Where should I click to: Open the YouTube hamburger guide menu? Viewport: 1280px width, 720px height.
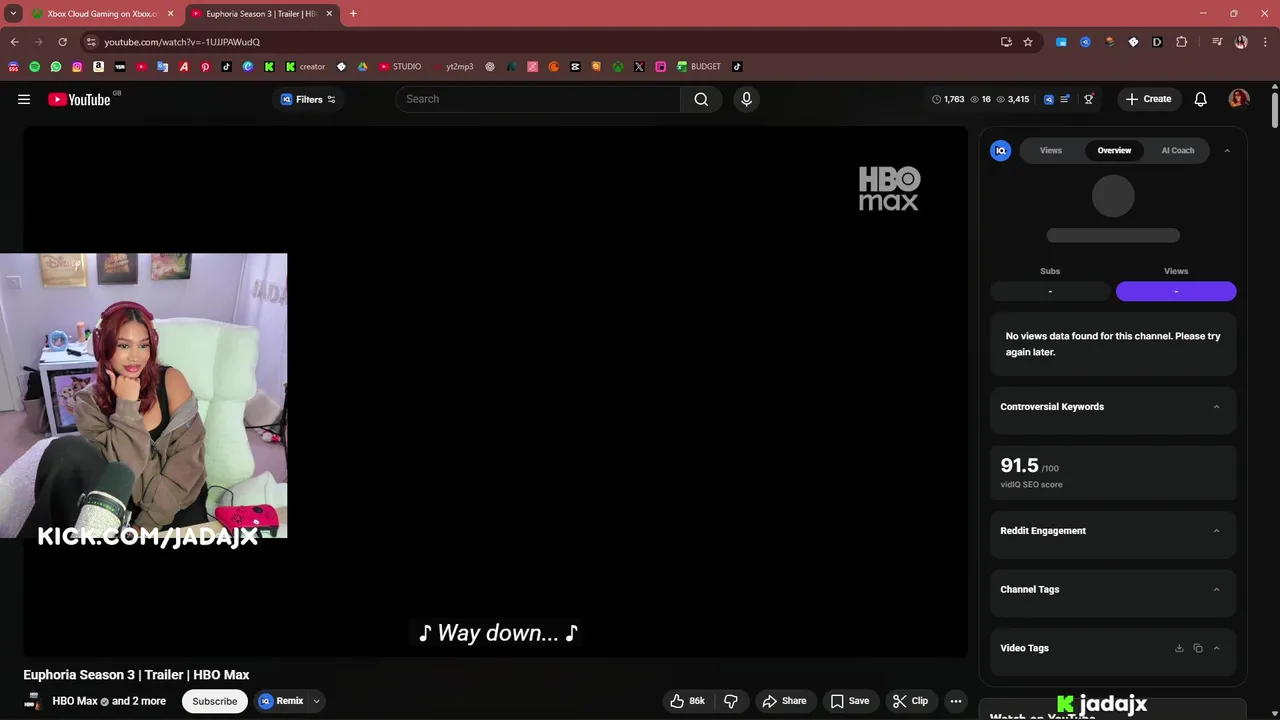24,99
